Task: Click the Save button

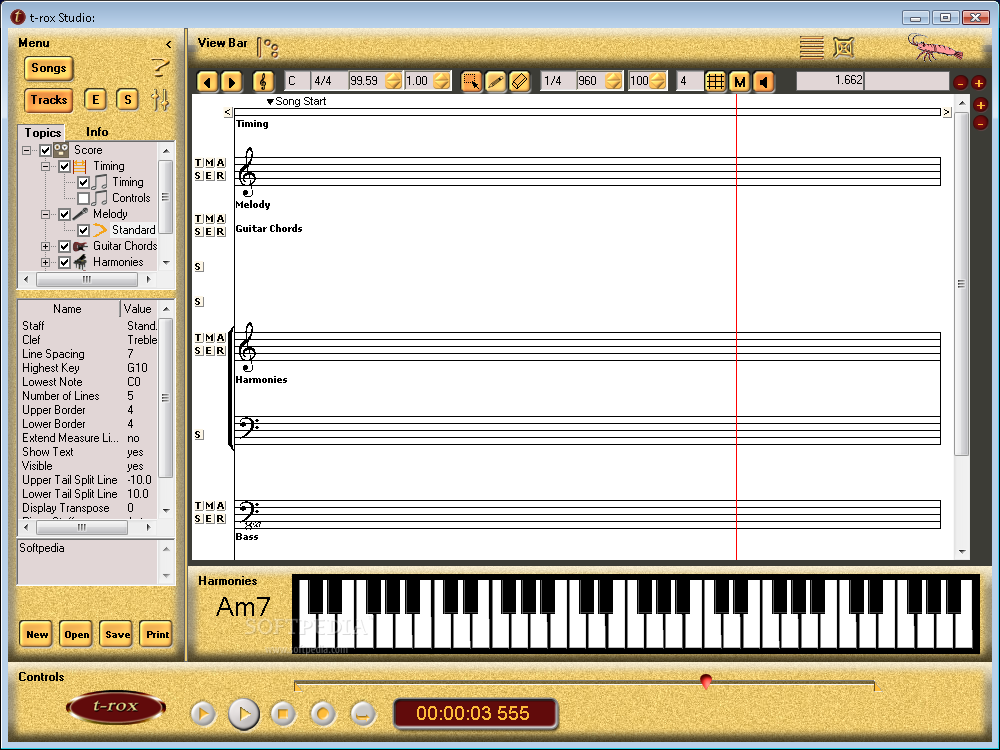Action: (x=117, y=634)
